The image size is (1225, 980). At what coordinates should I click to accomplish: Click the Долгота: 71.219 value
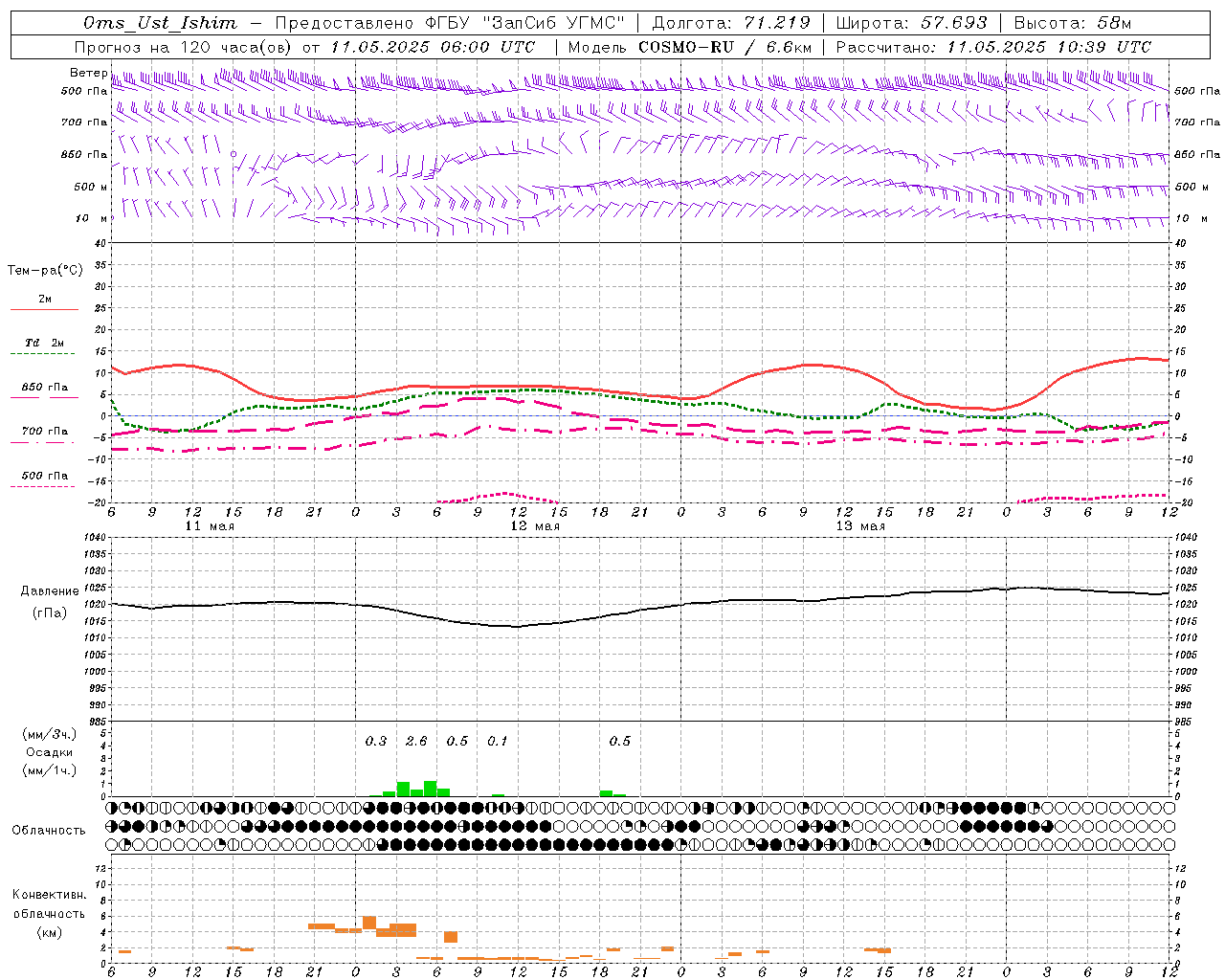tap(730, 23)
